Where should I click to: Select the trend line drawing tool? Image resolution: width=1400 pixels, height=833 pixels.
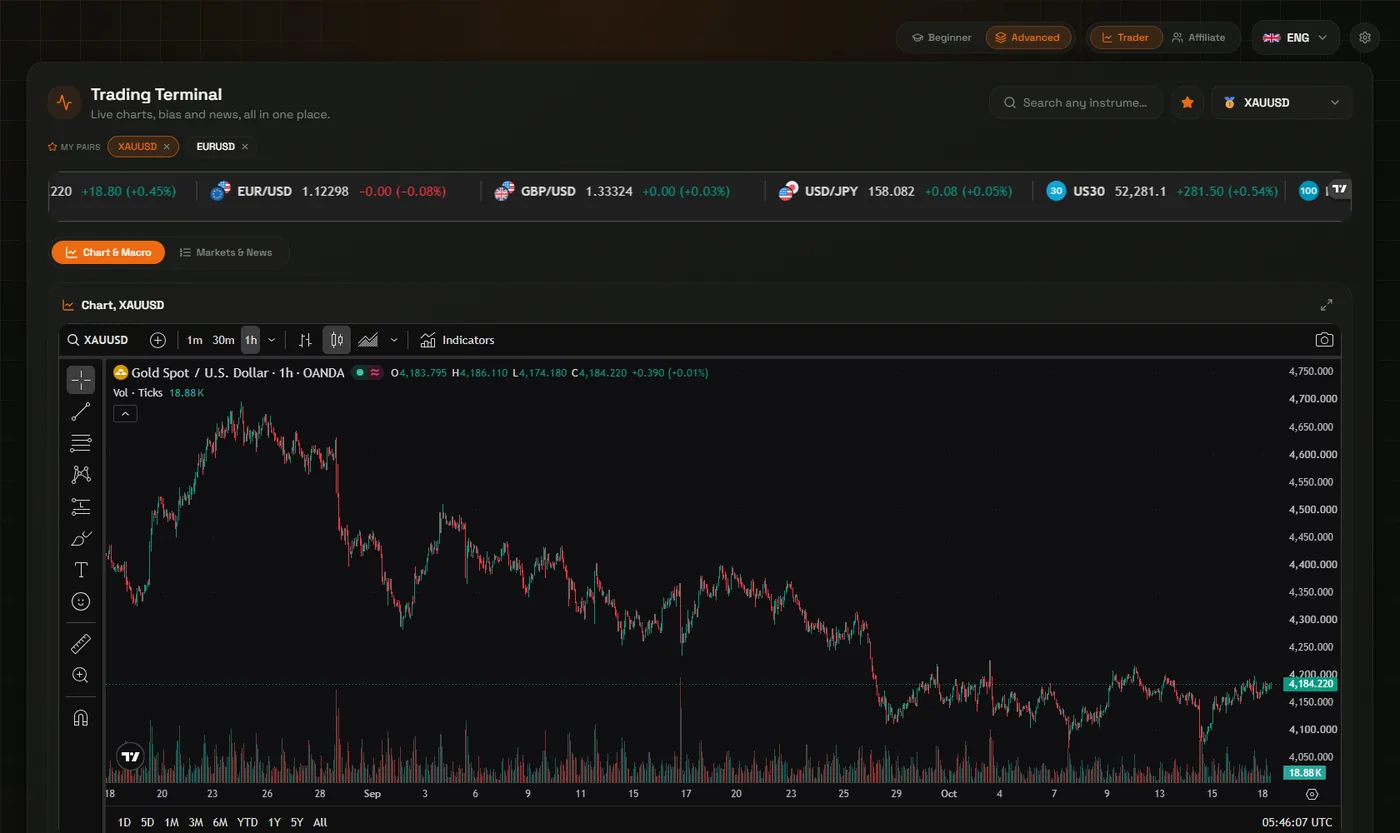click(81, 412)
